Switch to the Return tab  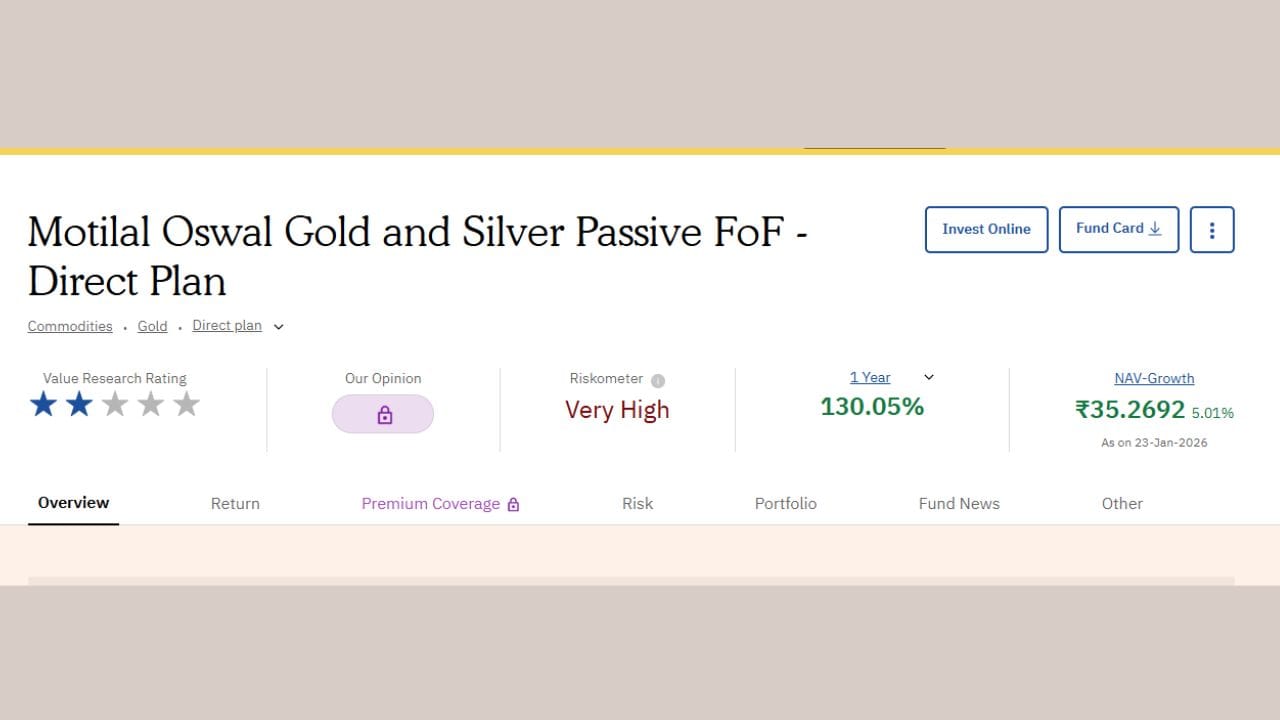coord(235,503)
